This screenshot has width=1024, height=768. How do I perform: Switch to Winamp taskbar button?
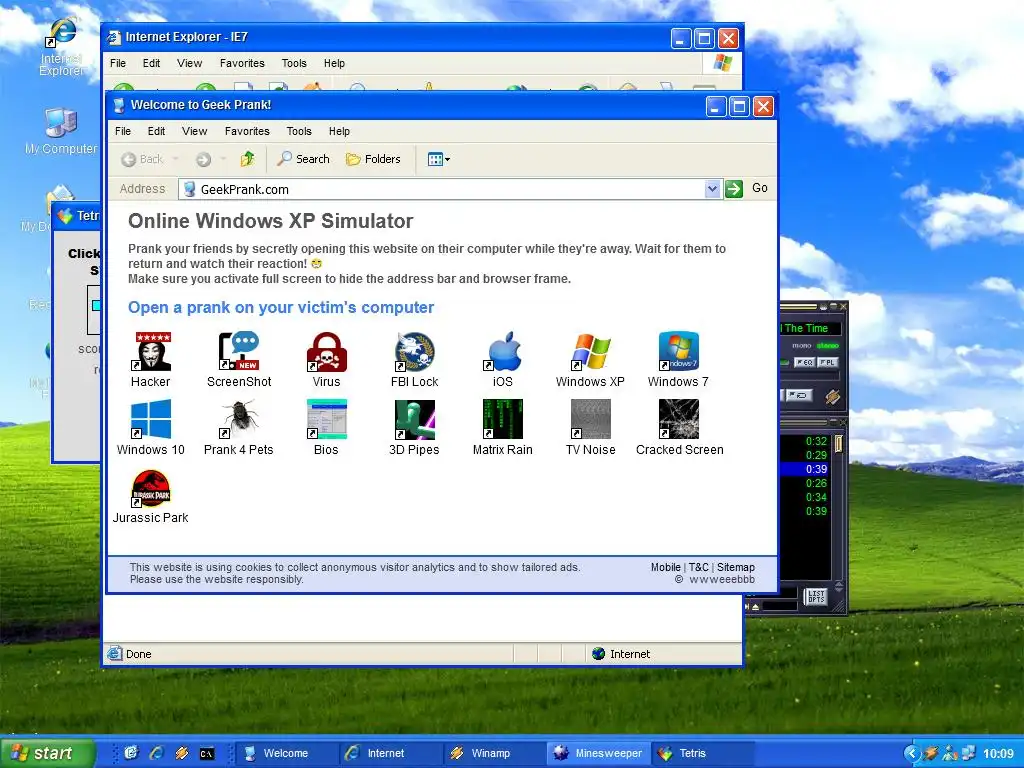[494, 754]
